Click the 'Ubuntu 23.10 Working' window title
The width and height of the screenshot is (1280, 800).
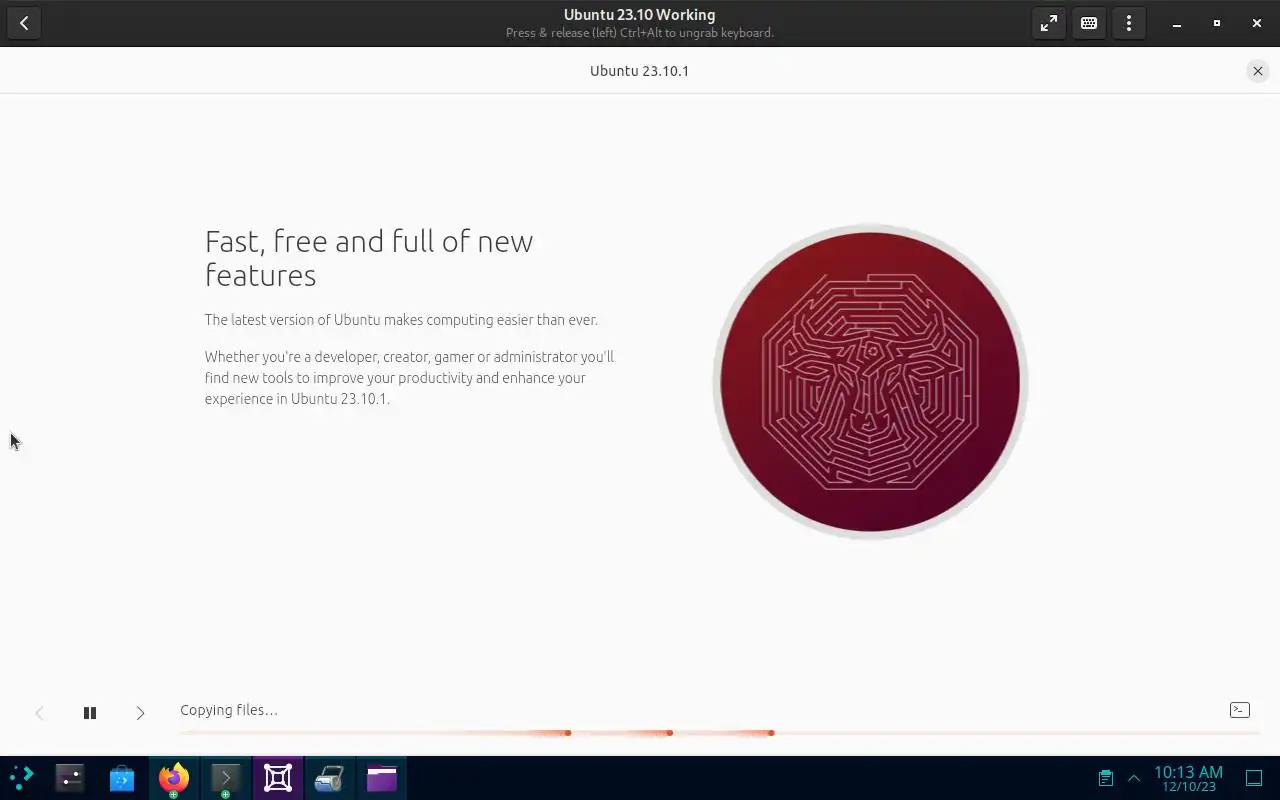(640, 15)
